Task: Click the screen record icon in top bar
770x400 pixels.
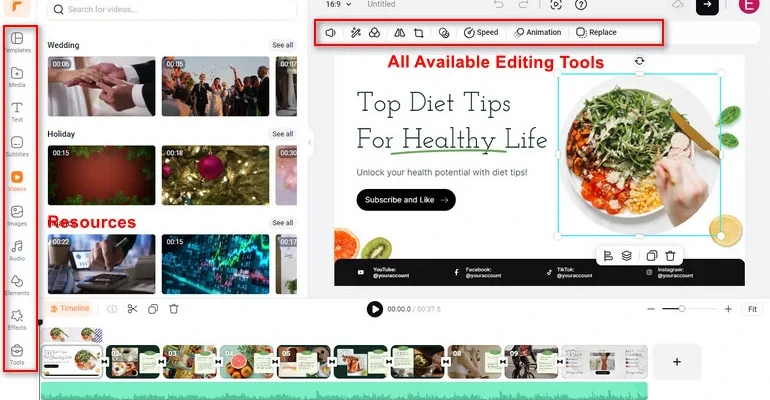Action: click(556, 4)
